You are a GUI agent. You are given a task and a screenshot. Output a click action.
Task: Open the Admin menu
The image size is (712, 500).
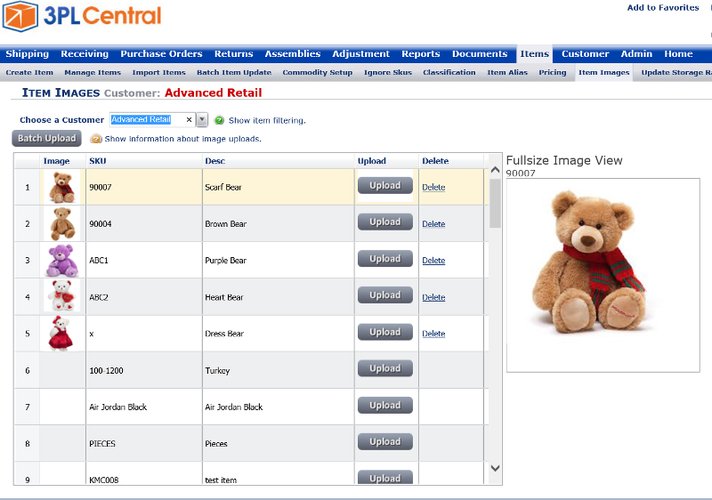tap(636, 54)
